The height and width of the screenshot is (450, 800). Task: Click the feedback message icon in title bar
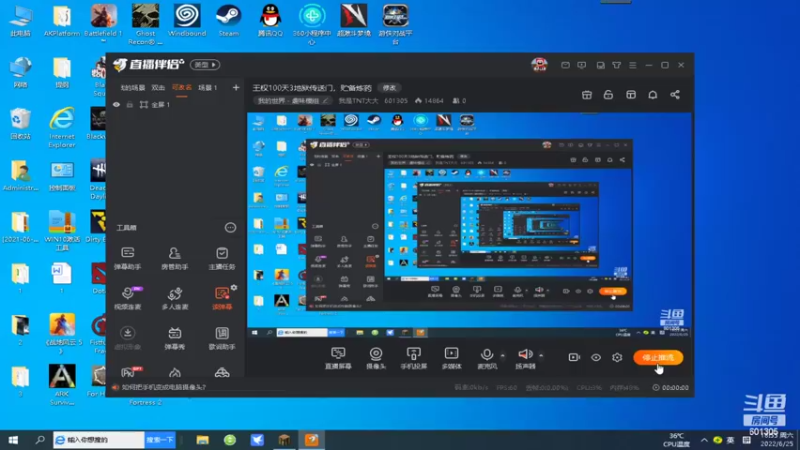coord(582,65)
